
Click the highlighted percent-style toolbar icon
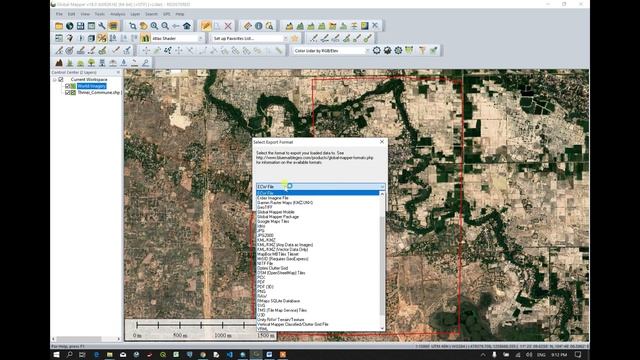102,38
